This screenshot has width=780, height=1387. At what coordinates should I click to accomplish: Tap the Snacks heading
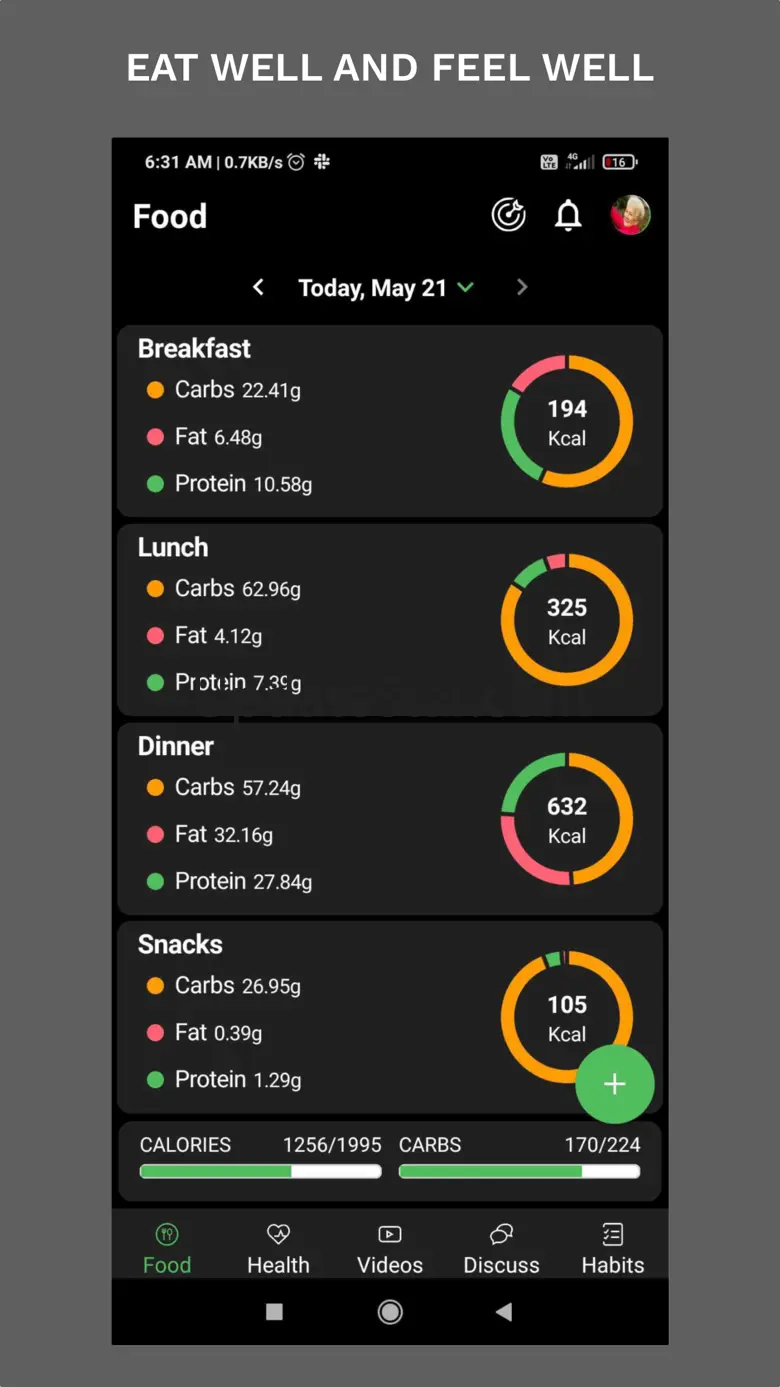[x=180, y=944]
